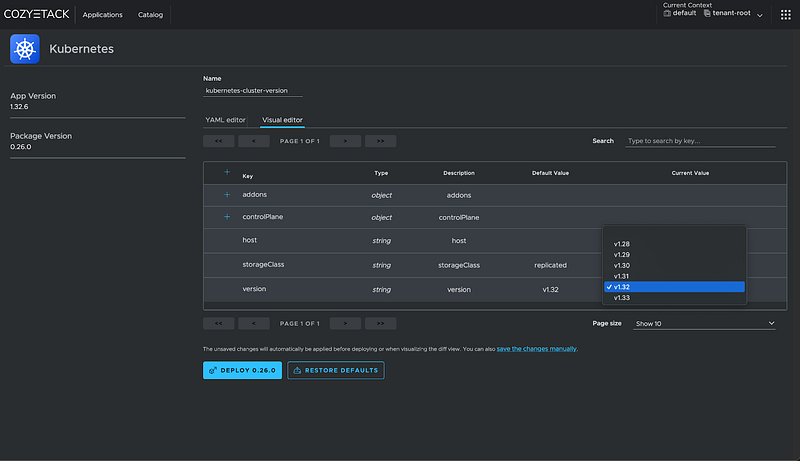This screenshot has height=461, width=800.
Task: Pick the checked v1.32 version option
Action: (x=622, y=287)
